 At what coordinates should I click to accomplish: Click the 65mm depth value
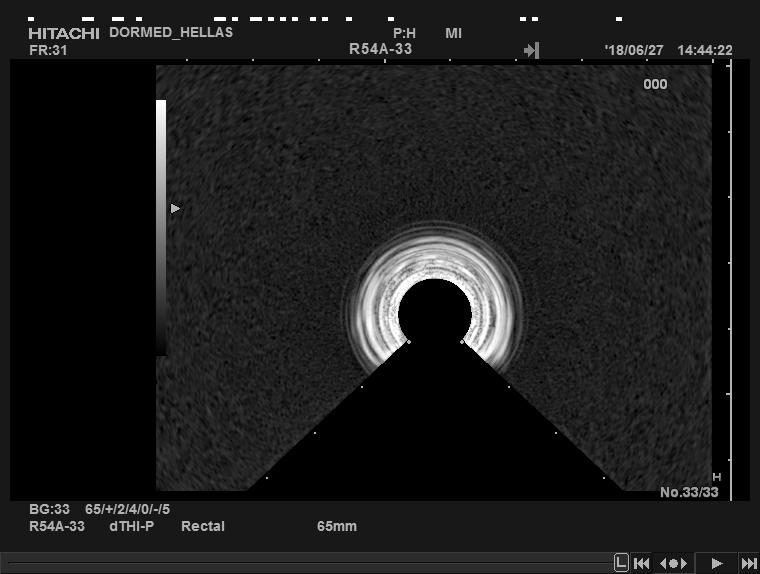coord(336,526)
